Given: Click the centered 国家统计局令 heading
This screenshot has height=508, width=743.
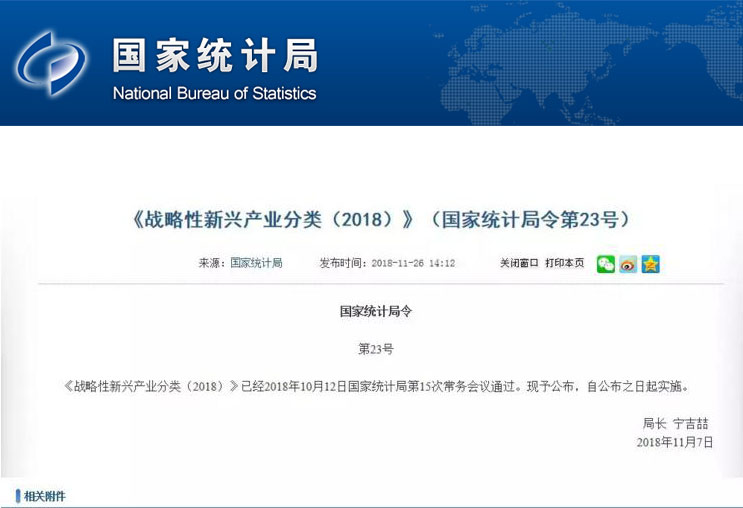Looking at the screenshot, I should coord(375,311).
